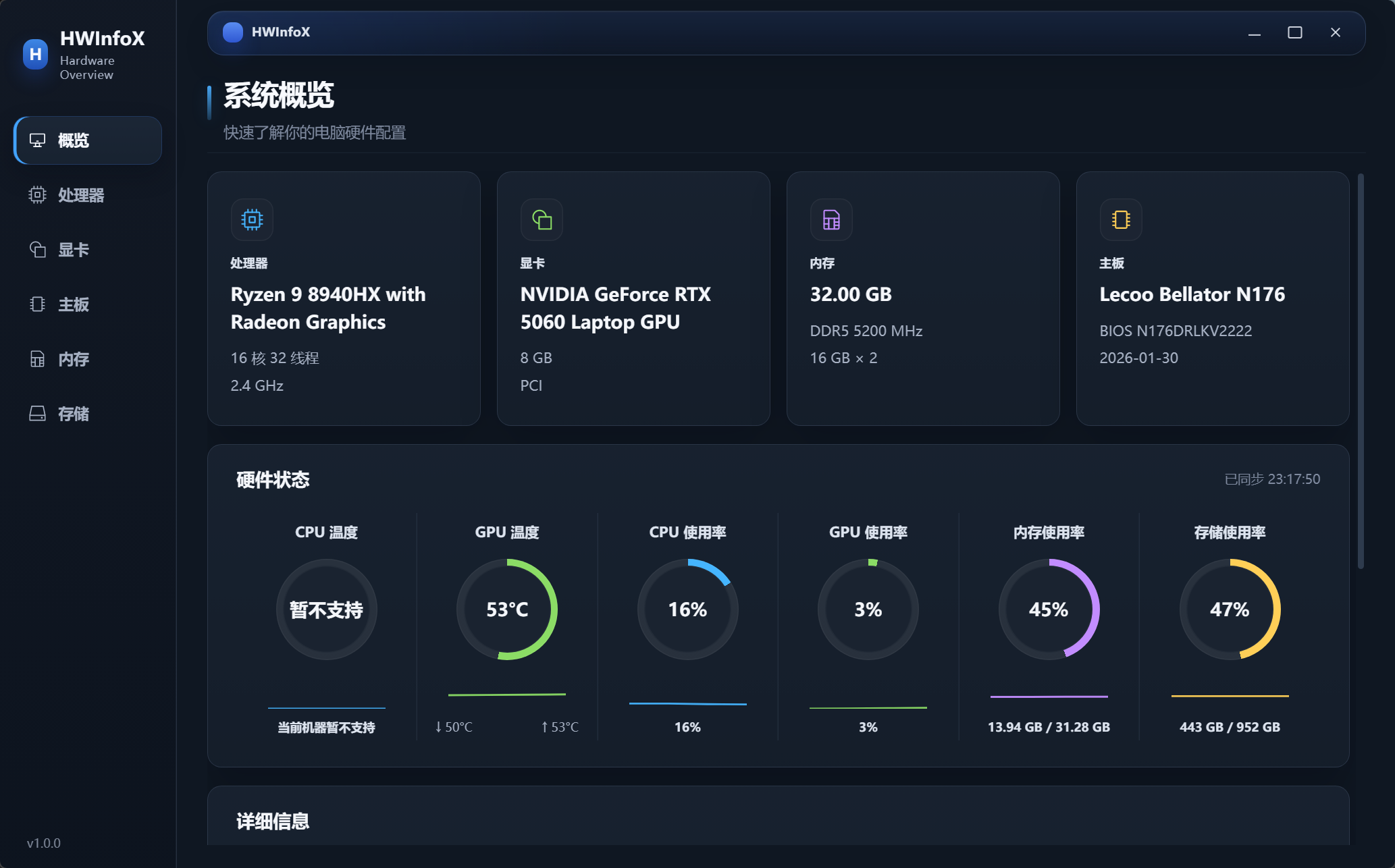Click the blue app icon in title bar
The width and height of the screenshot is (1395, 868).
tap(233, 32)
